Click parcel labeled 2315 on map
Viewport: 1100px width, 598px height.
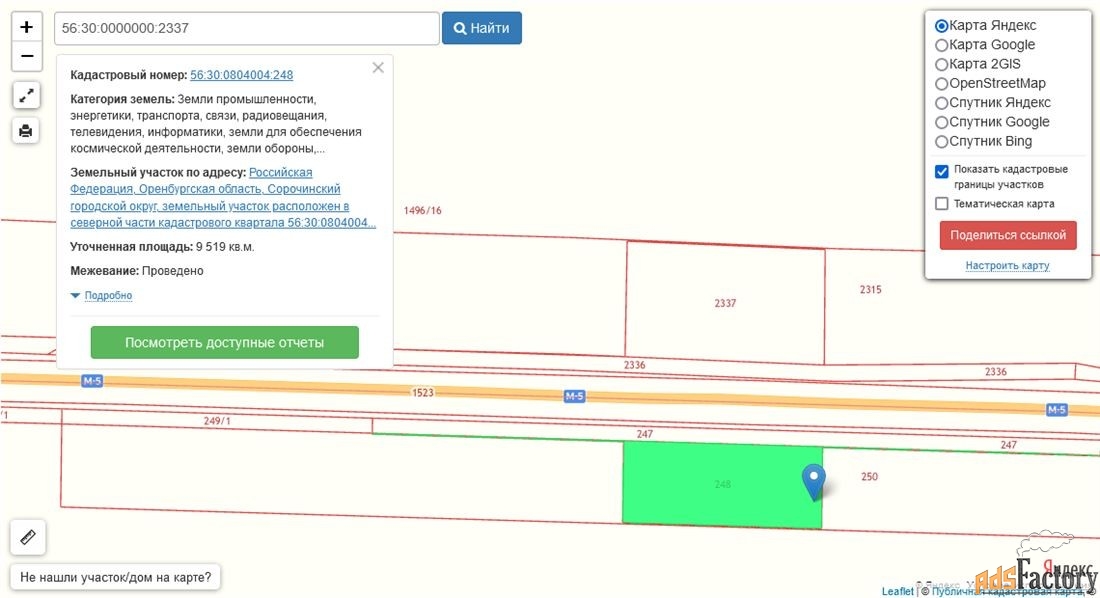coord(871,289)
